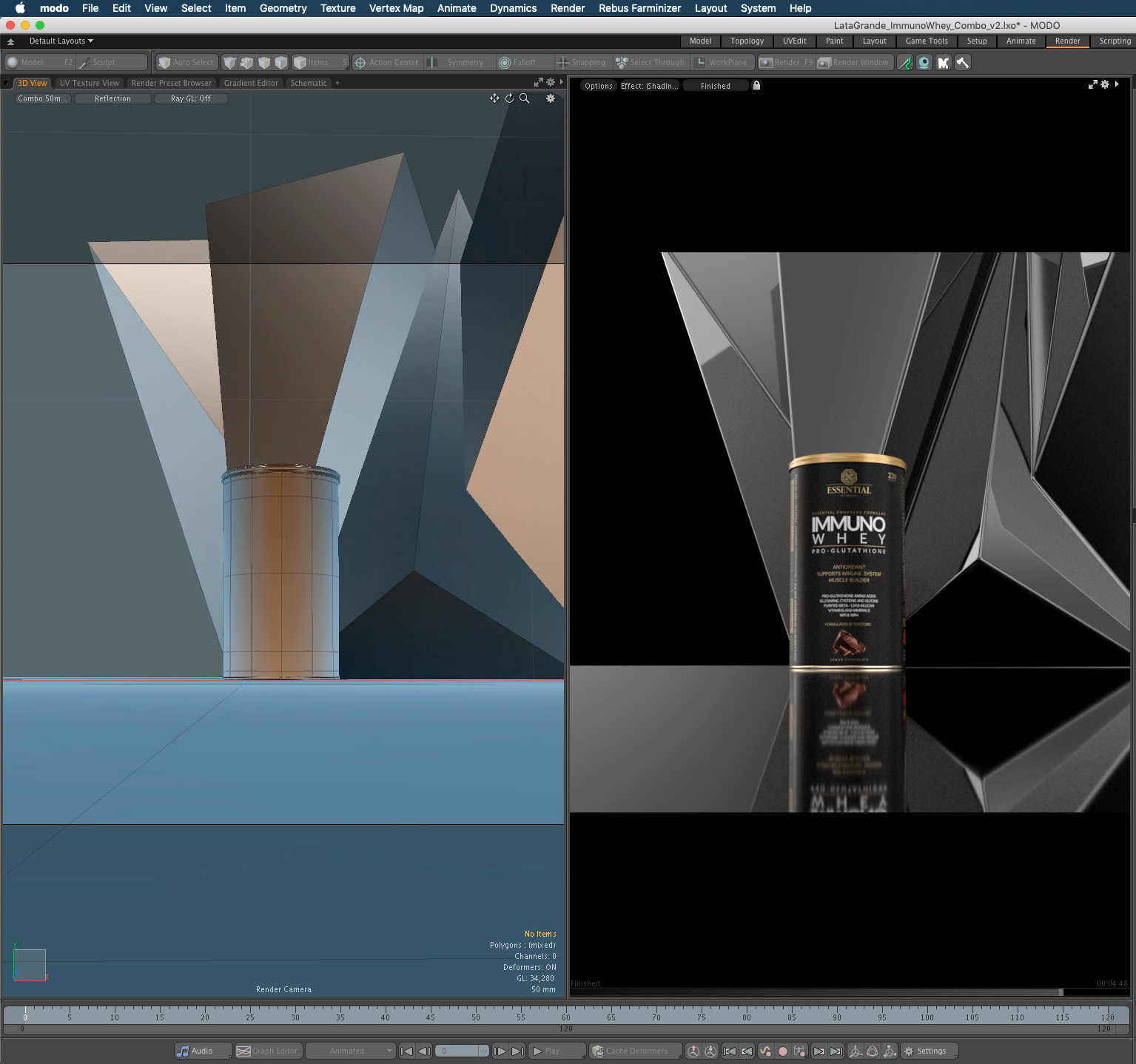Switch to the Topology layout tab
Screen dimensions: 1136x1064
point(747,41)
